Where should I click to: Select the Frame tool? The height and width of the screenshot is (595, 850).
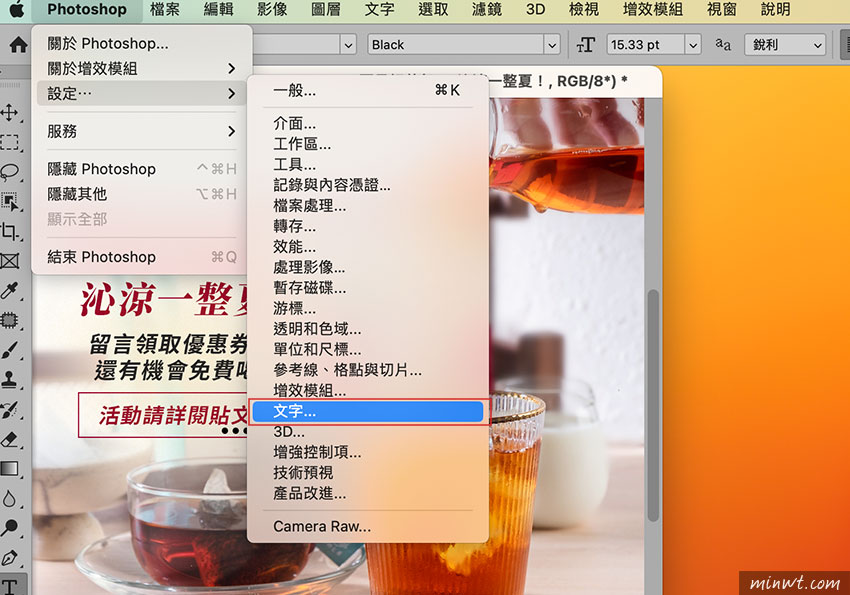point(9,261)
